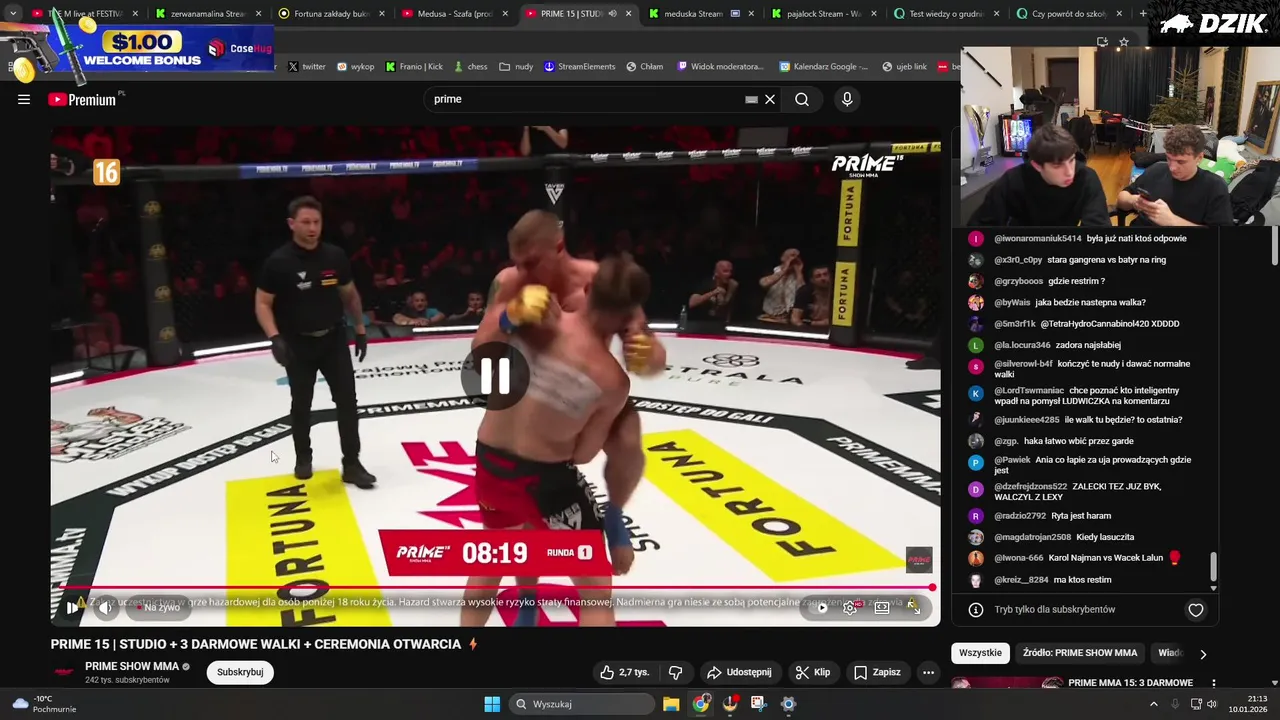Viewport: 1280px width, 720px height.
Task: Click the paused overlay icon in video center
Action: (x=495, y=376)
